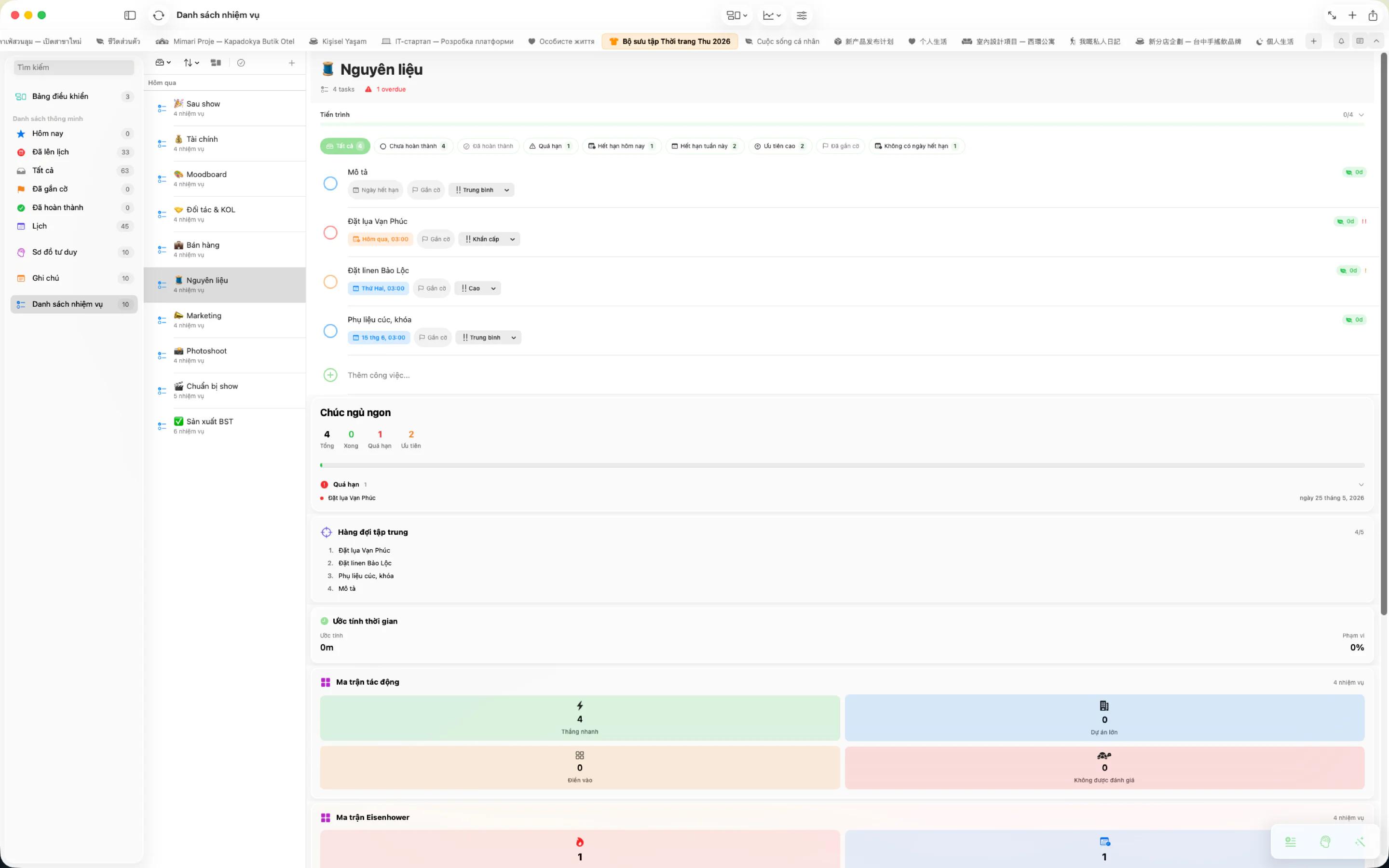This screenshot has height=868, width=1389.
Task: Click the share icon in title bar
Action: pyautogui.click(x=1373, y=15)
